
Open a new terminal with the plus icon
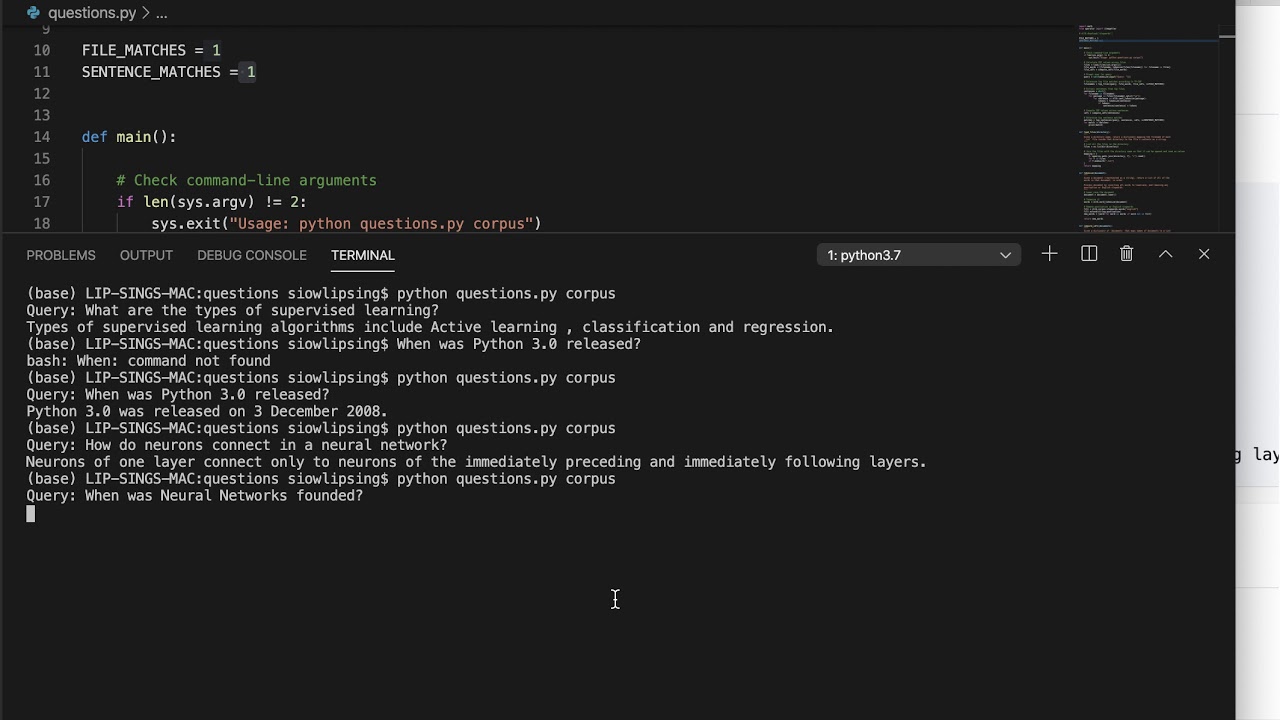tap(1049, 254)
